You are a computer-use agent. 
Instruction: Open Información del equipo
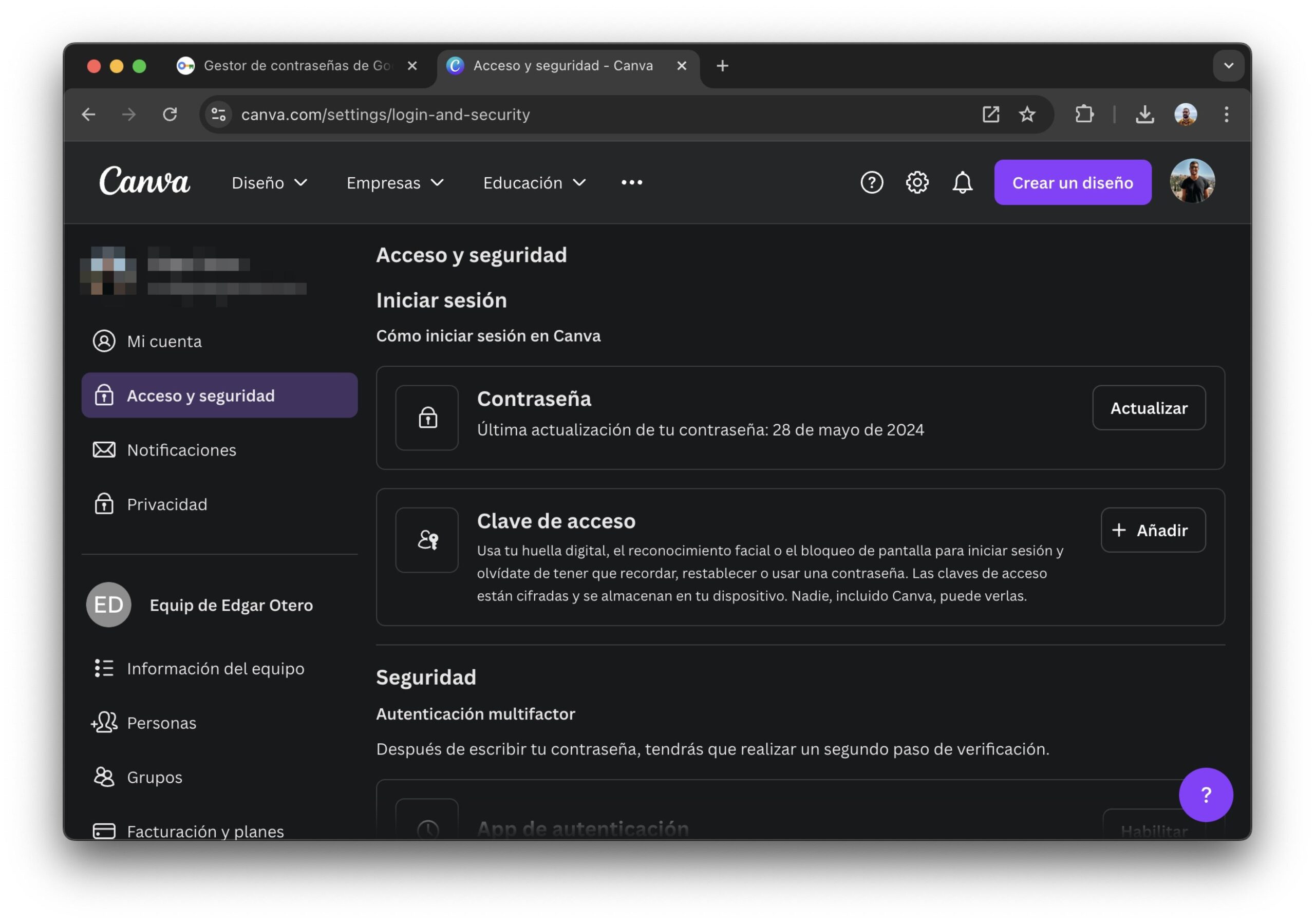pos(219,669)
